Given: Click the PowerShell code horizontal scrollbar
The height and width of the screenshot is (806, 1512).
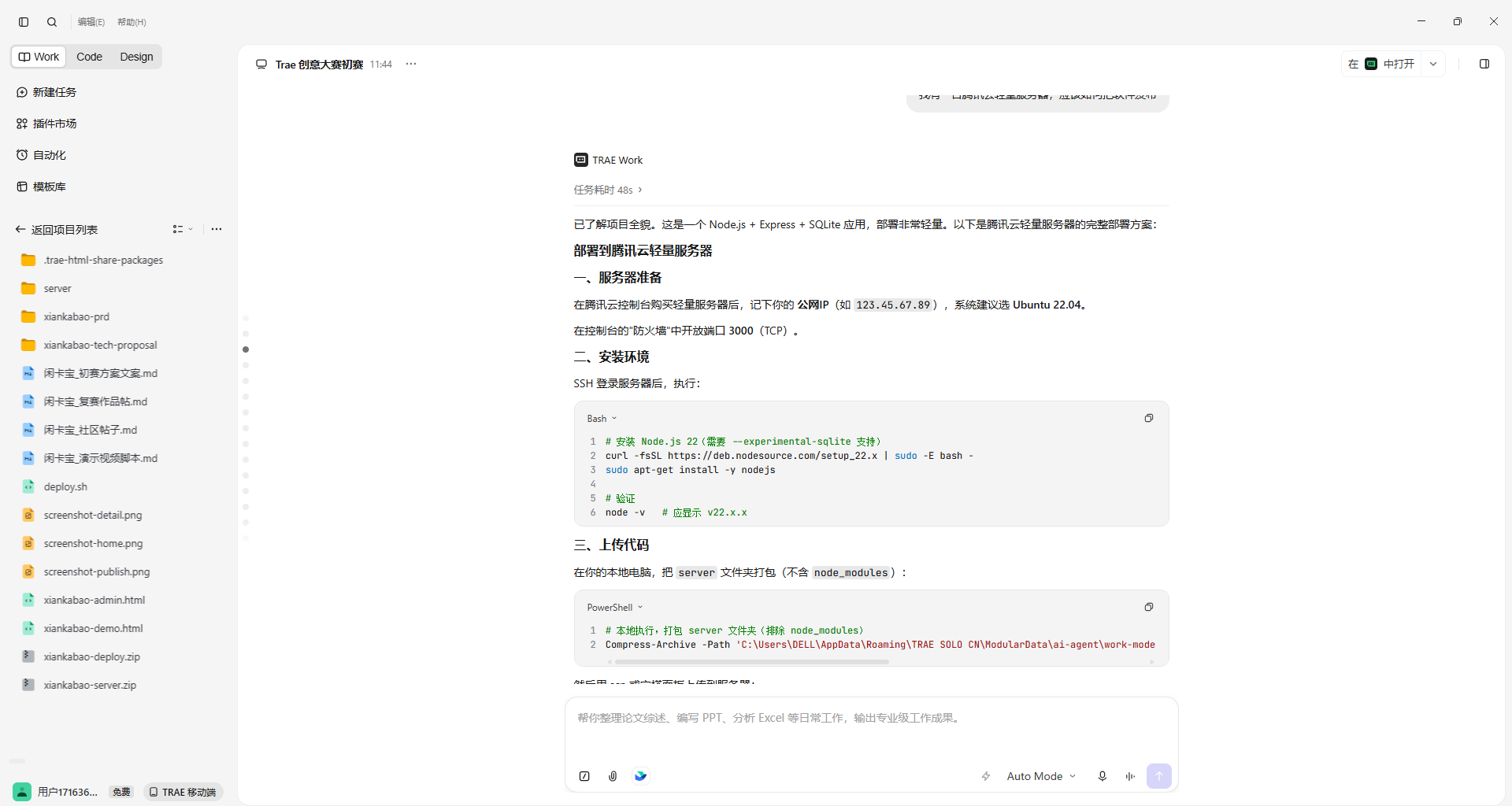Looking at the screenshot, I should [x=752, y=662].
